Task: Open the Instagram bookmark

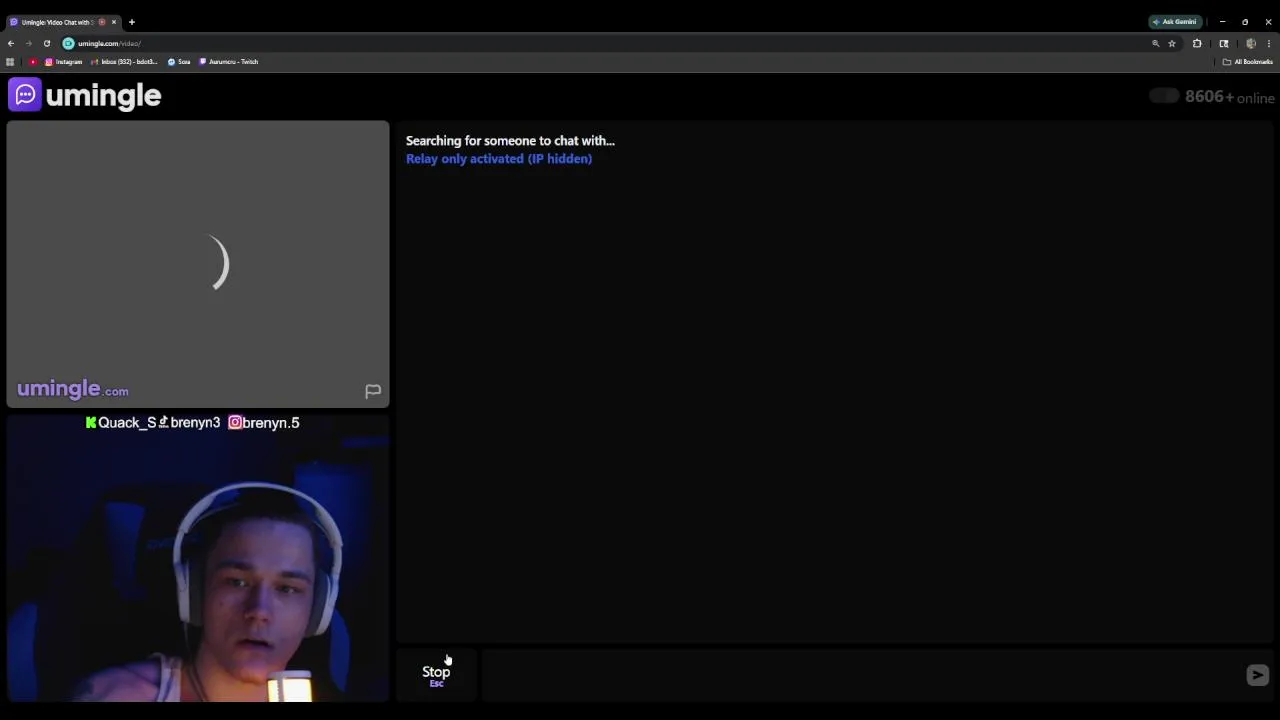Action: pyautogui.click(x=64, y=62)
